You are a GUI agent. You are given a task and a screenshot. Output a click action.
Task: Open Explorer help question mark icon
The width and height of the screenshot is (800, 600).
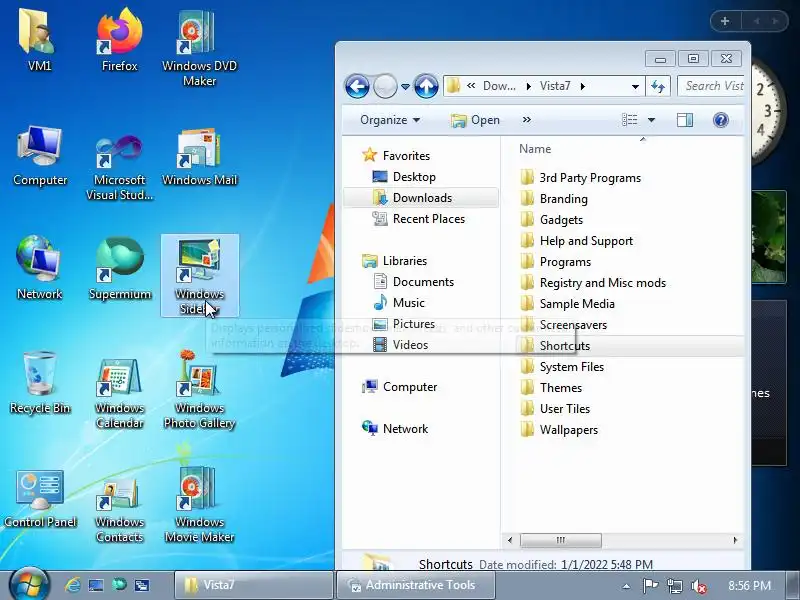[x=720, y=120]
